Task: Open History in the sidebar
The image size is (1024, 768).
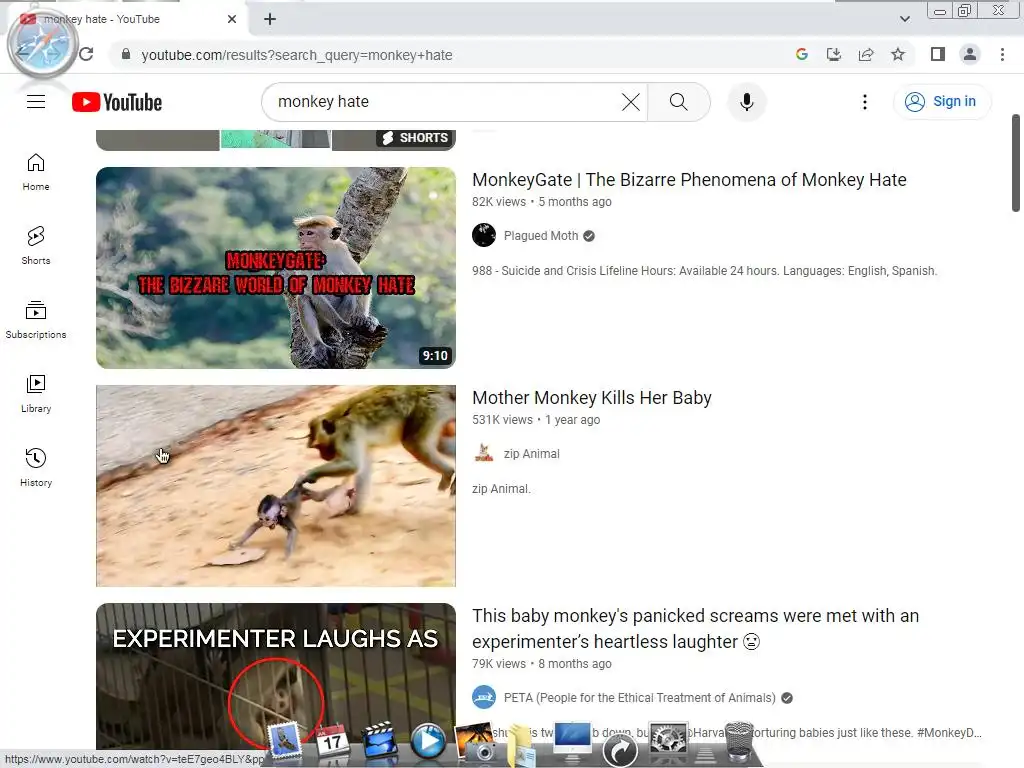Action: (x=36, y=468)
